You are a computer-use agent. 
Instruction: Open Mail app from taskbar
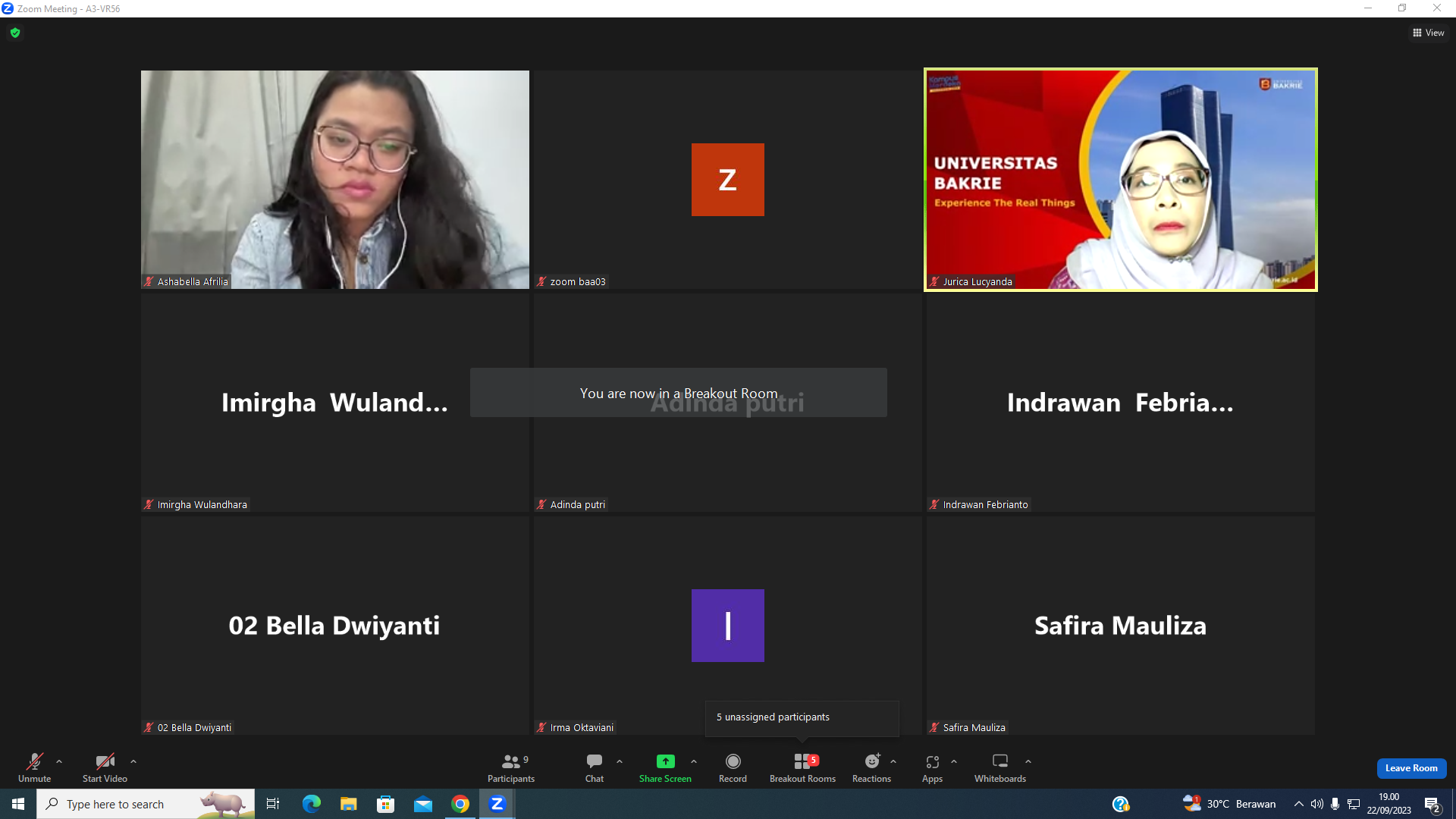(x=423, y=804)
